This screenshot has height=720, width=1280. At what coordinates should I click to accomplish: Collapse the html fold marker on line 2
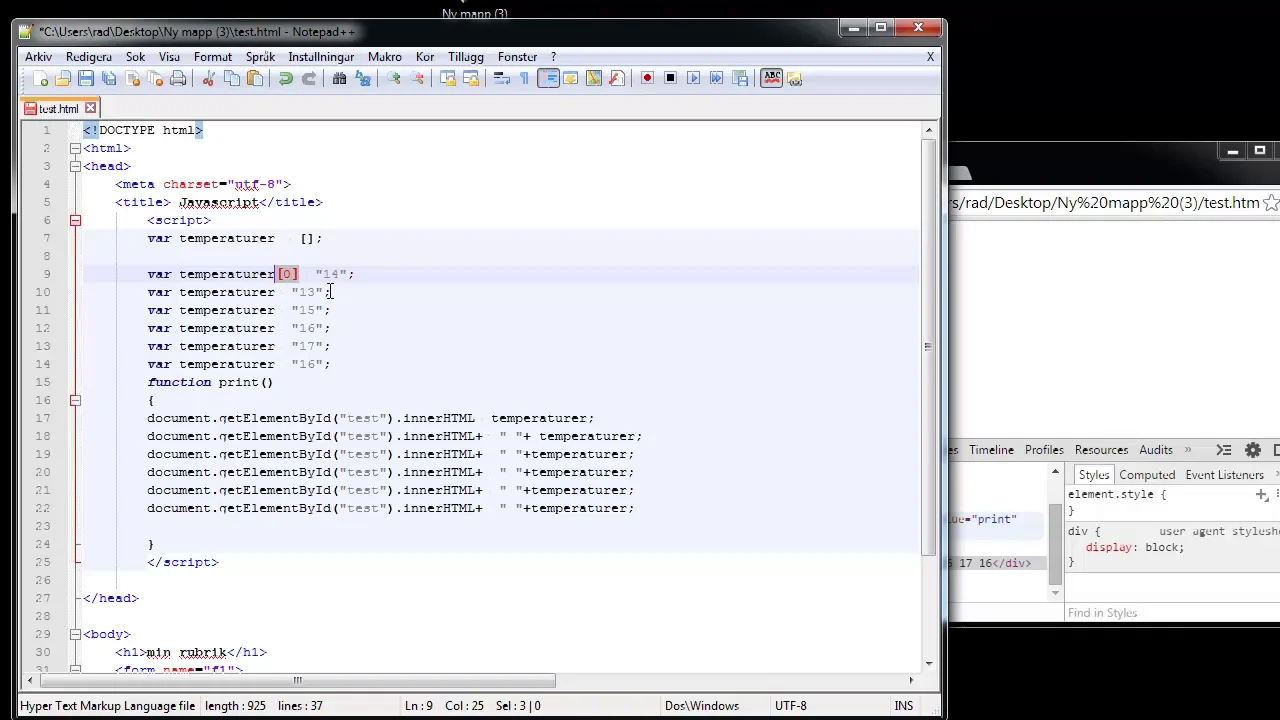coord(75,148)
